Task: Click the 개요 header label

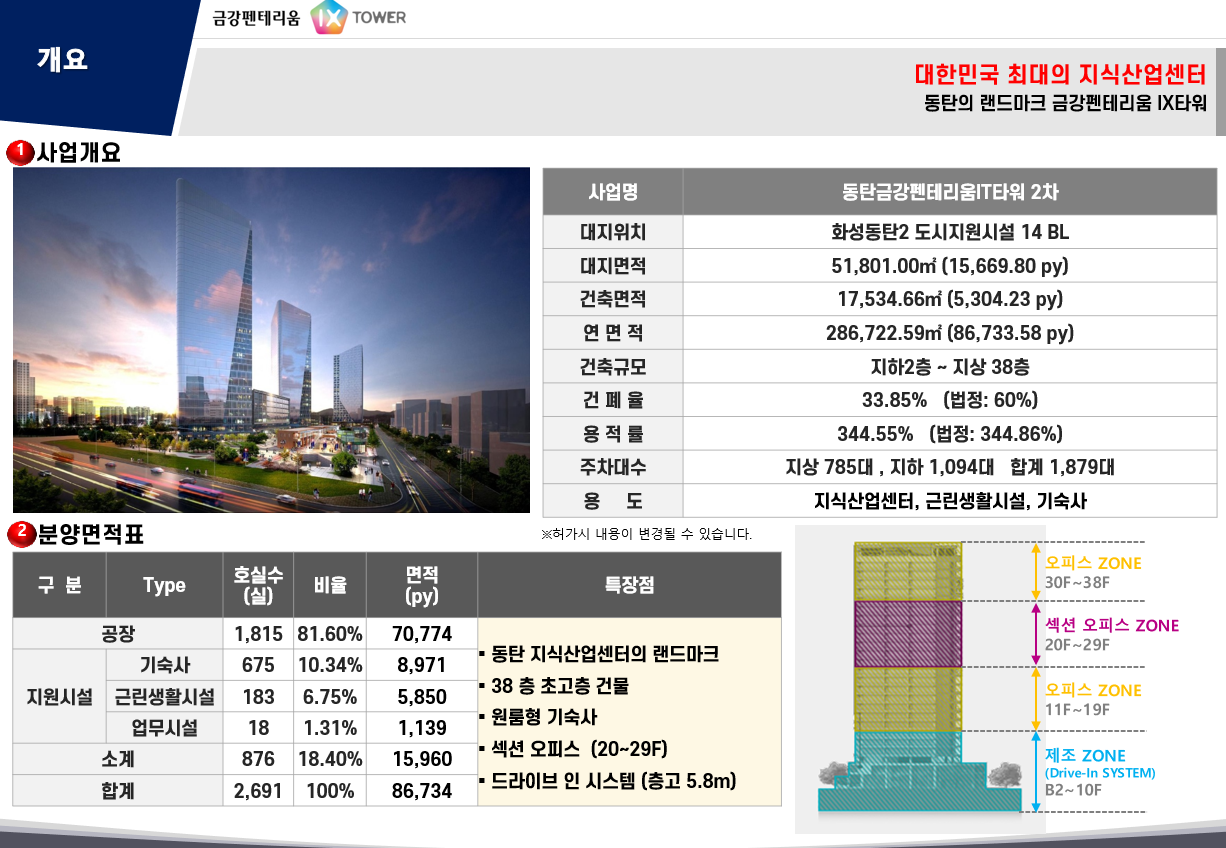Action: click(62, 59)
